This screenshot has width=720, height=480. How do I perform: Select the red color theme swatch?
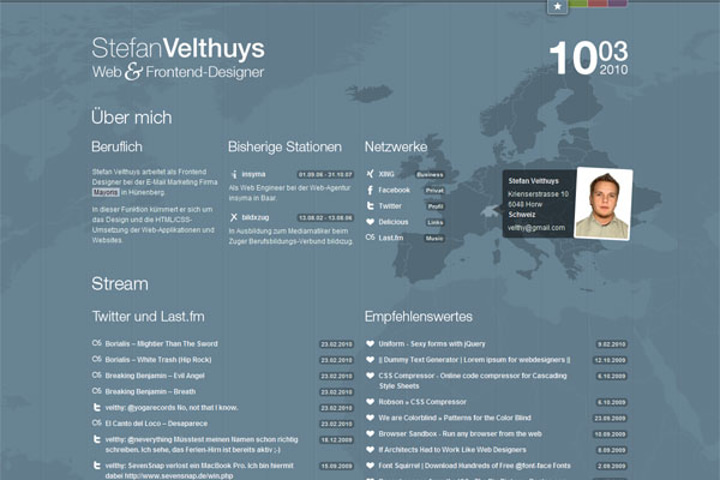tap(598, 3)
